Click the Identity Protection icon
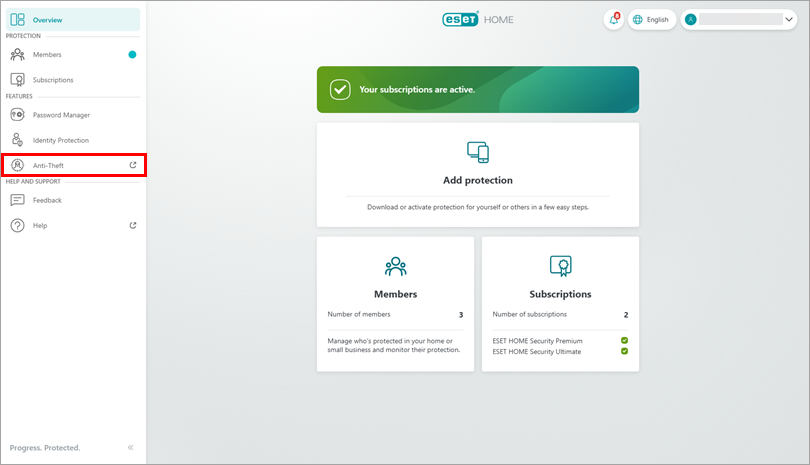This screenshot has height=465, width=810. click(x=18, y=140)
